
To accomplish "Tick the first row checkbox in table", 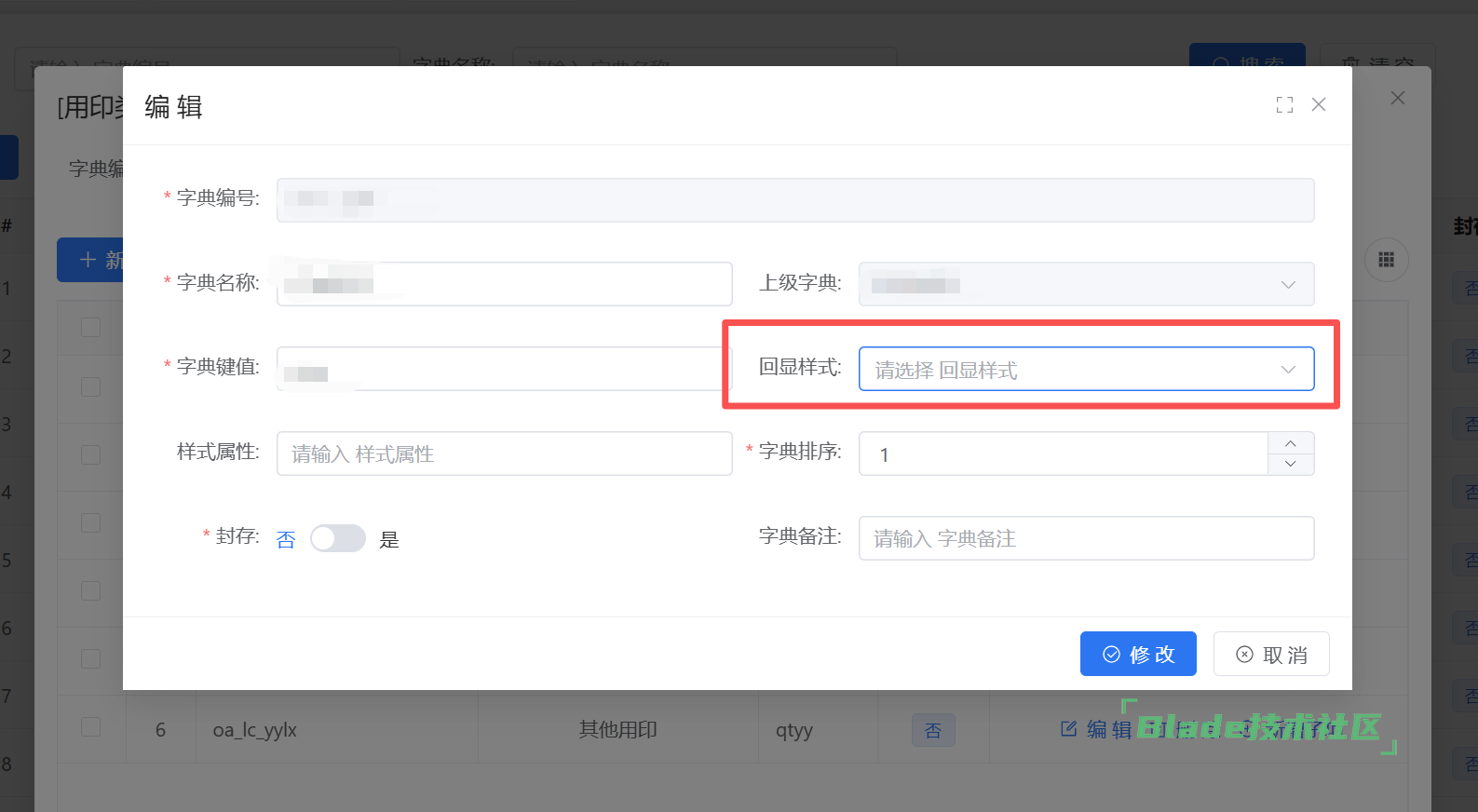I will (x=90, y=327).
